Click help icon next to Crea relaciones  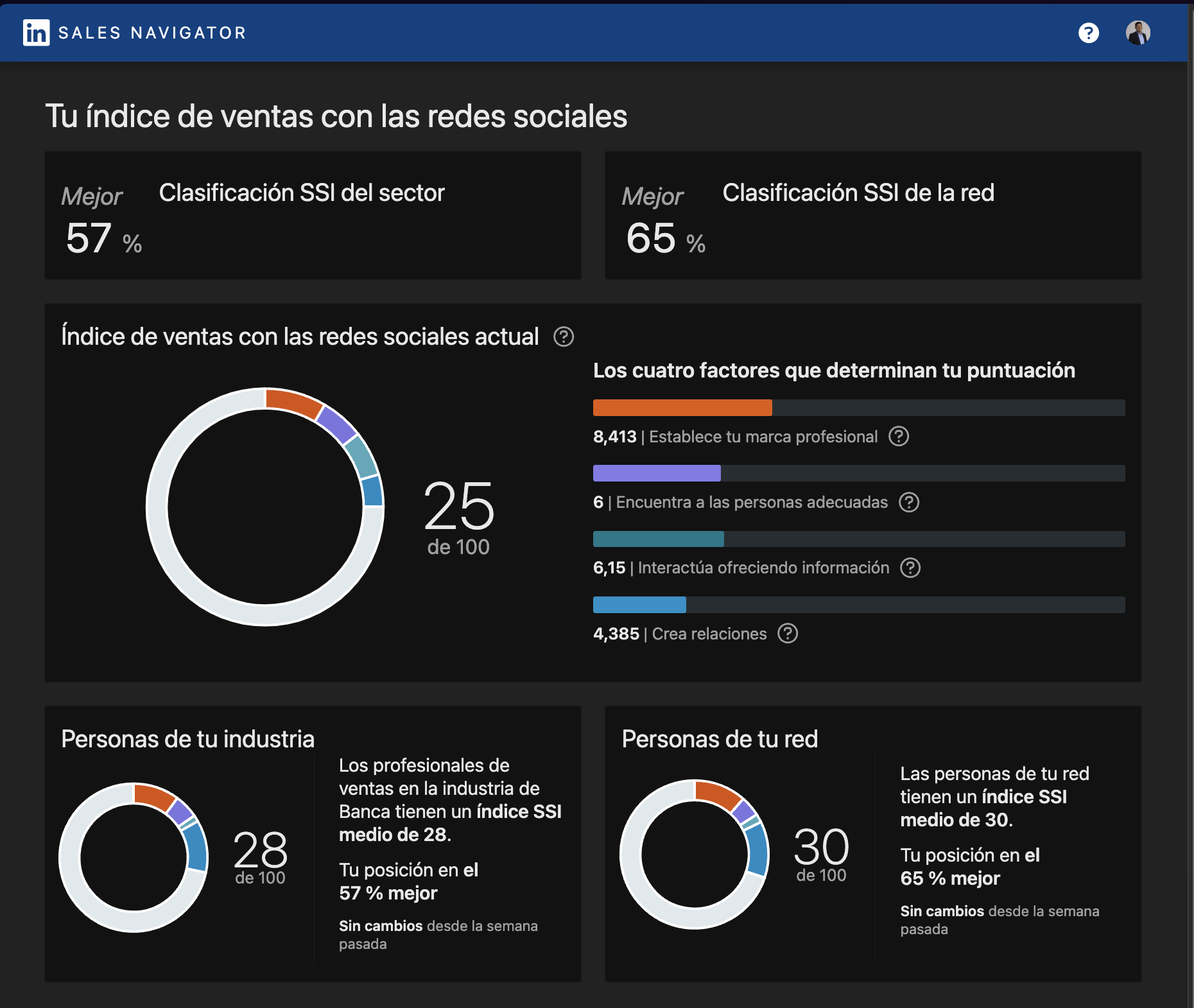tap(788, 634)
